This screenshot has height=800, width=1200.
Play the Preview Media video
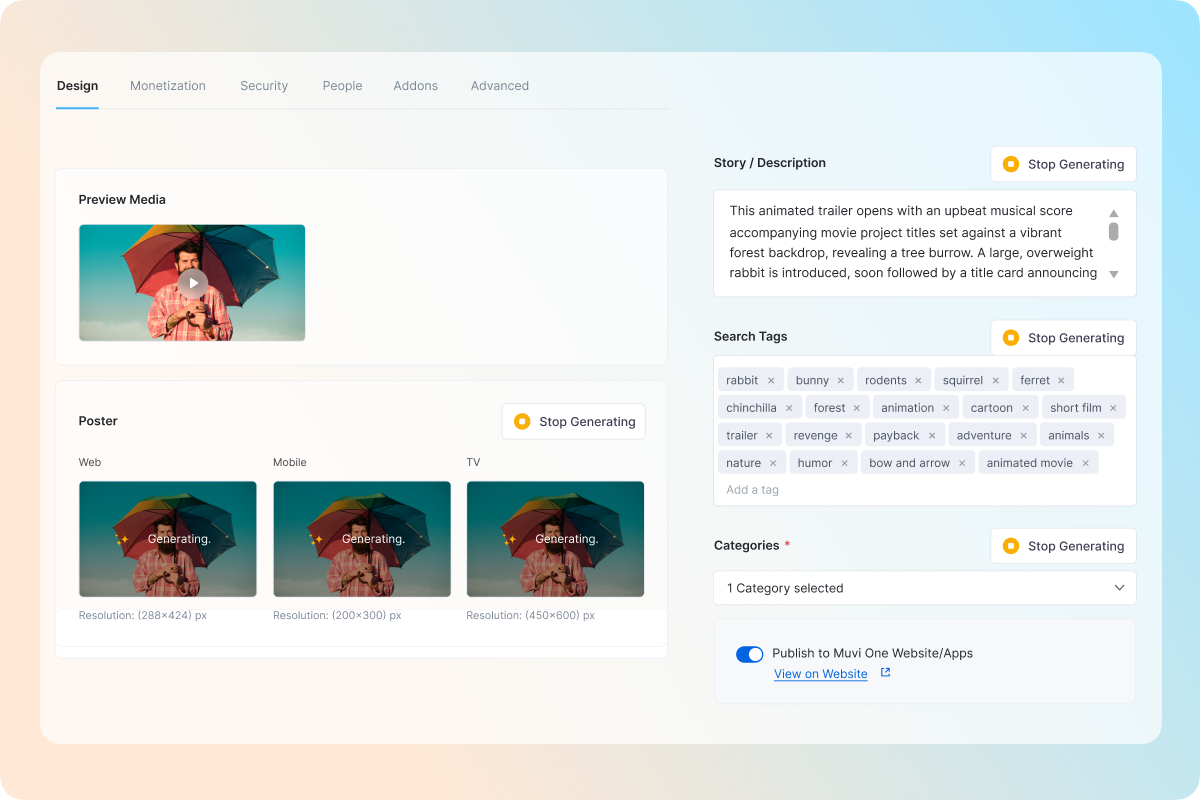pos(193,283)
